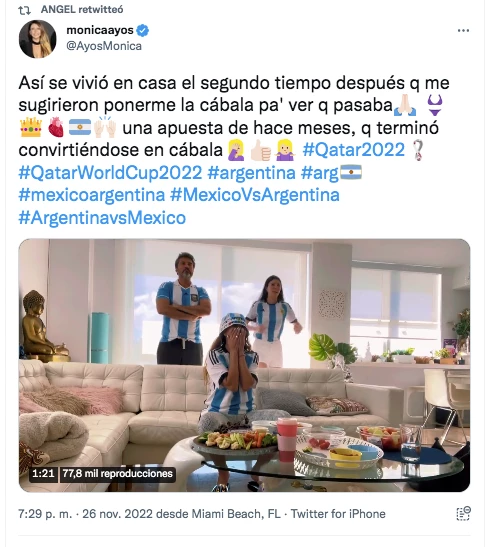
Task: Open the #QatarWorldCup2022 hashtag
Action: (110, 173)
